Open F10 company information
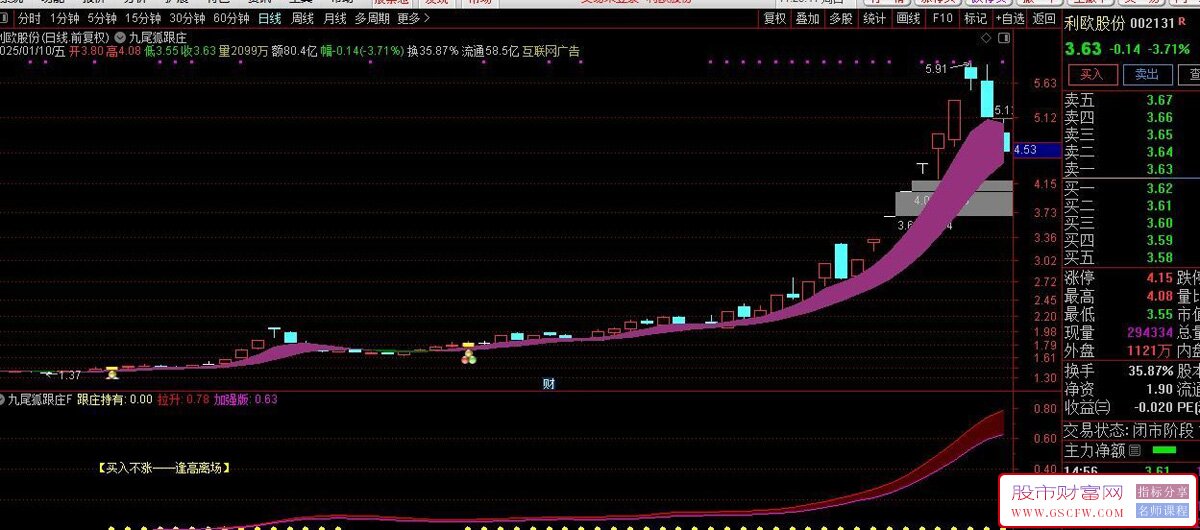This screenshot has width=1200, height=530. pyautogui.click(x=942, y=18)
